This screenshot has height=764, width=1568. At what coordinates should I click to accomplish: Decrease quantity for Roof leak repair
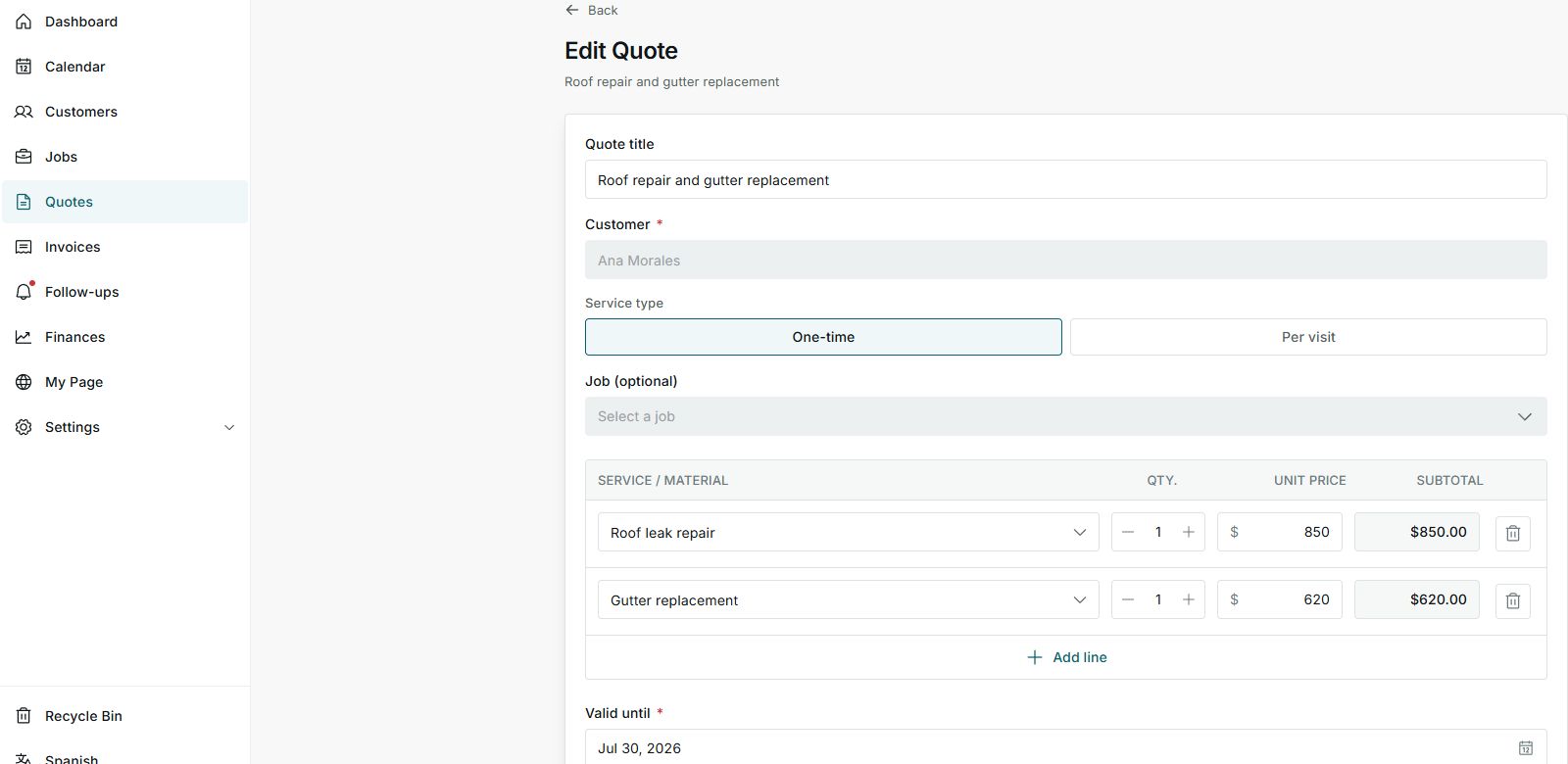coord(1128,532)
